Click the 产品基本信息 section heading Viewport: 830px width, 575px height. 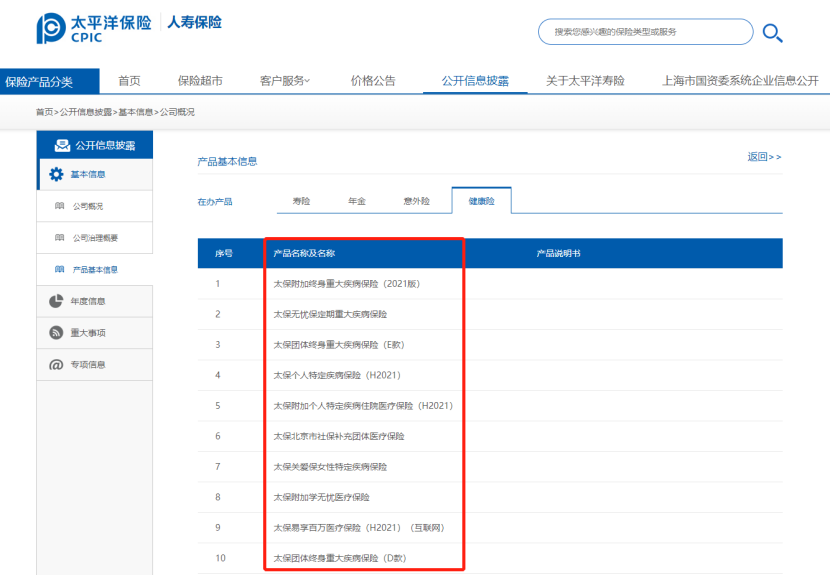(x=228, y=161)
